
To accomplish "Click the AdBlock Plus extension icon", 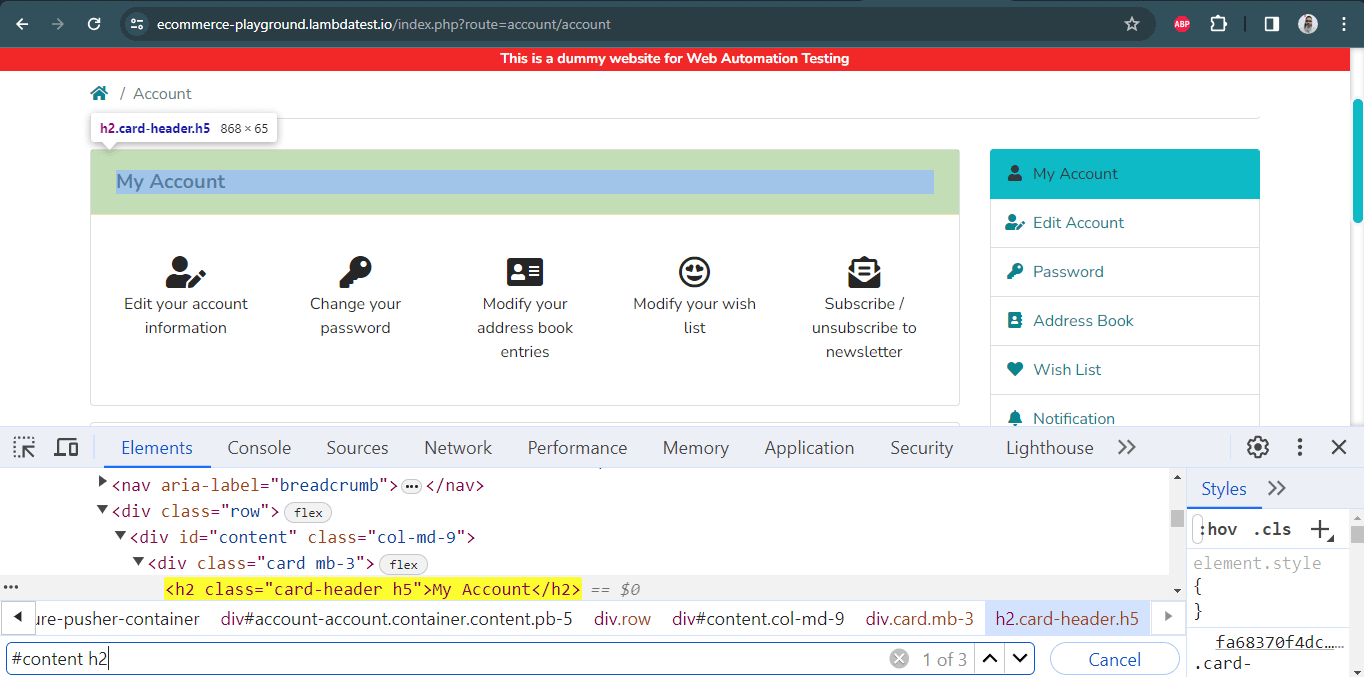I will [1181, 24].
